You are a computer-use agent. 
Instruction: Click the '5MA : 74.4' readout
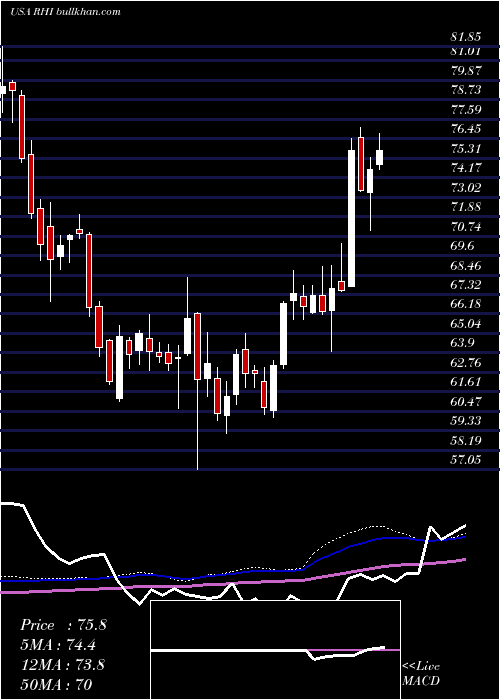58,645
